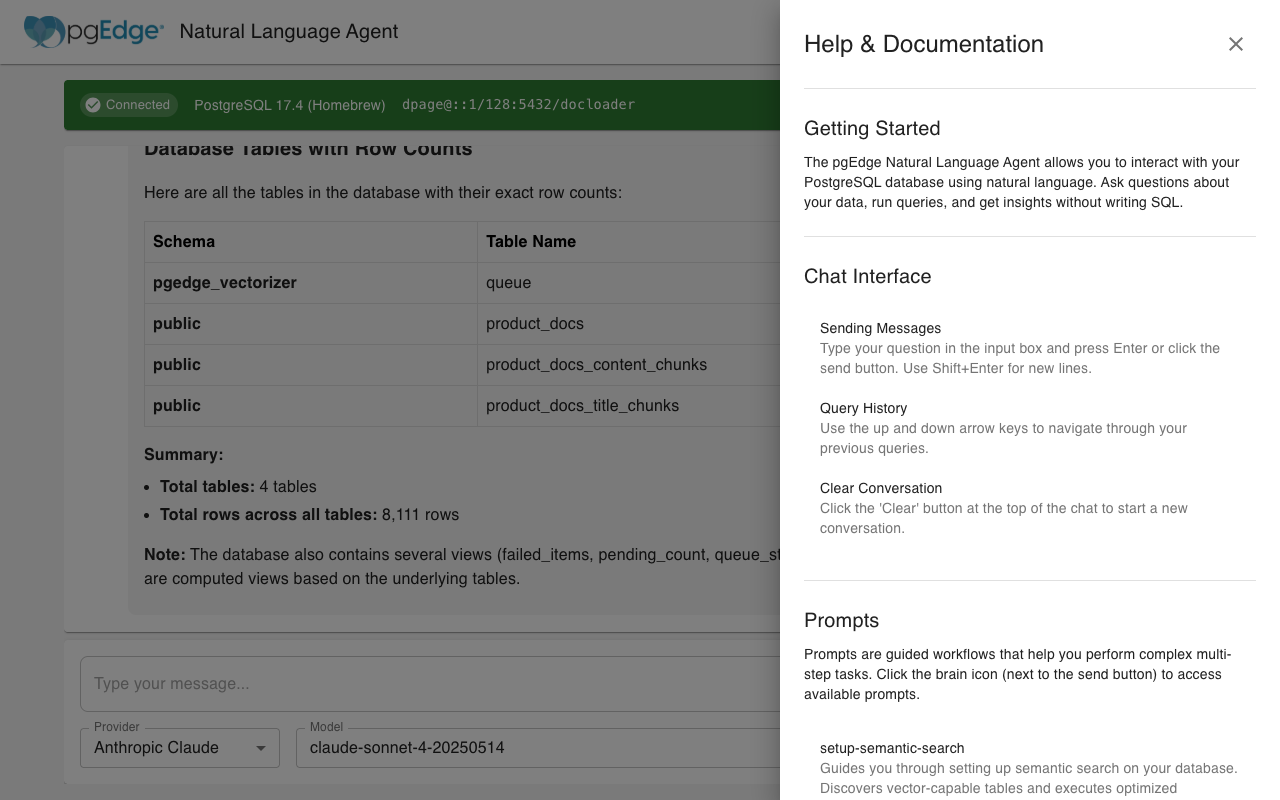Select the Clear Conversation help entry

pos(880,488)
